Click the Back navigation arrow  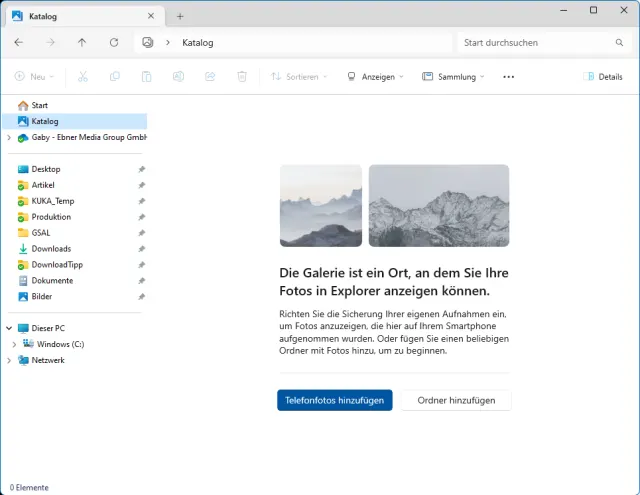click(19, 43)
